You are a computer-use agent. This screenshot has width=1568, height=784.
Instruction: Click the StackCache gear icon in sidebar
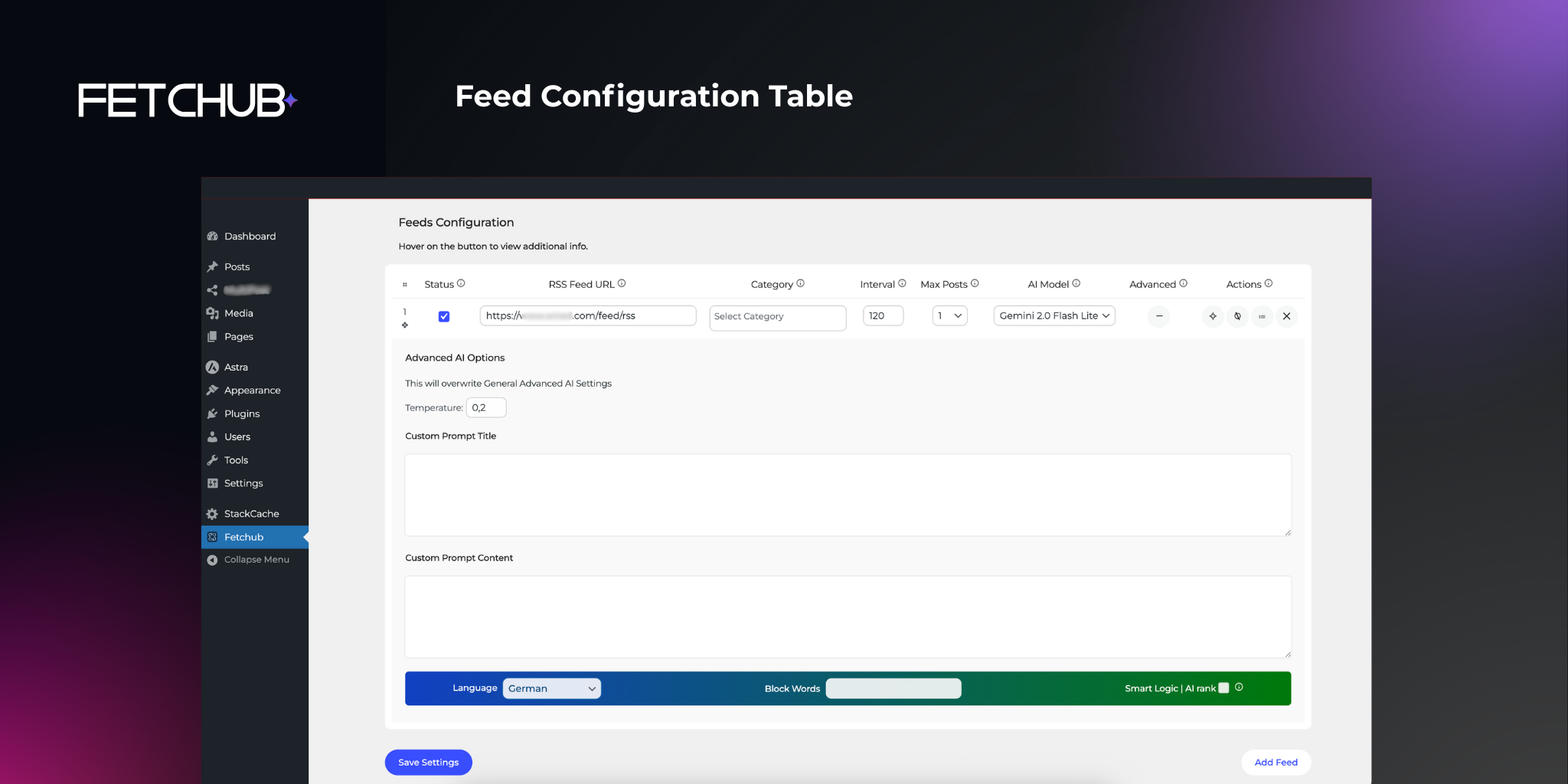[x=212, y=514]
